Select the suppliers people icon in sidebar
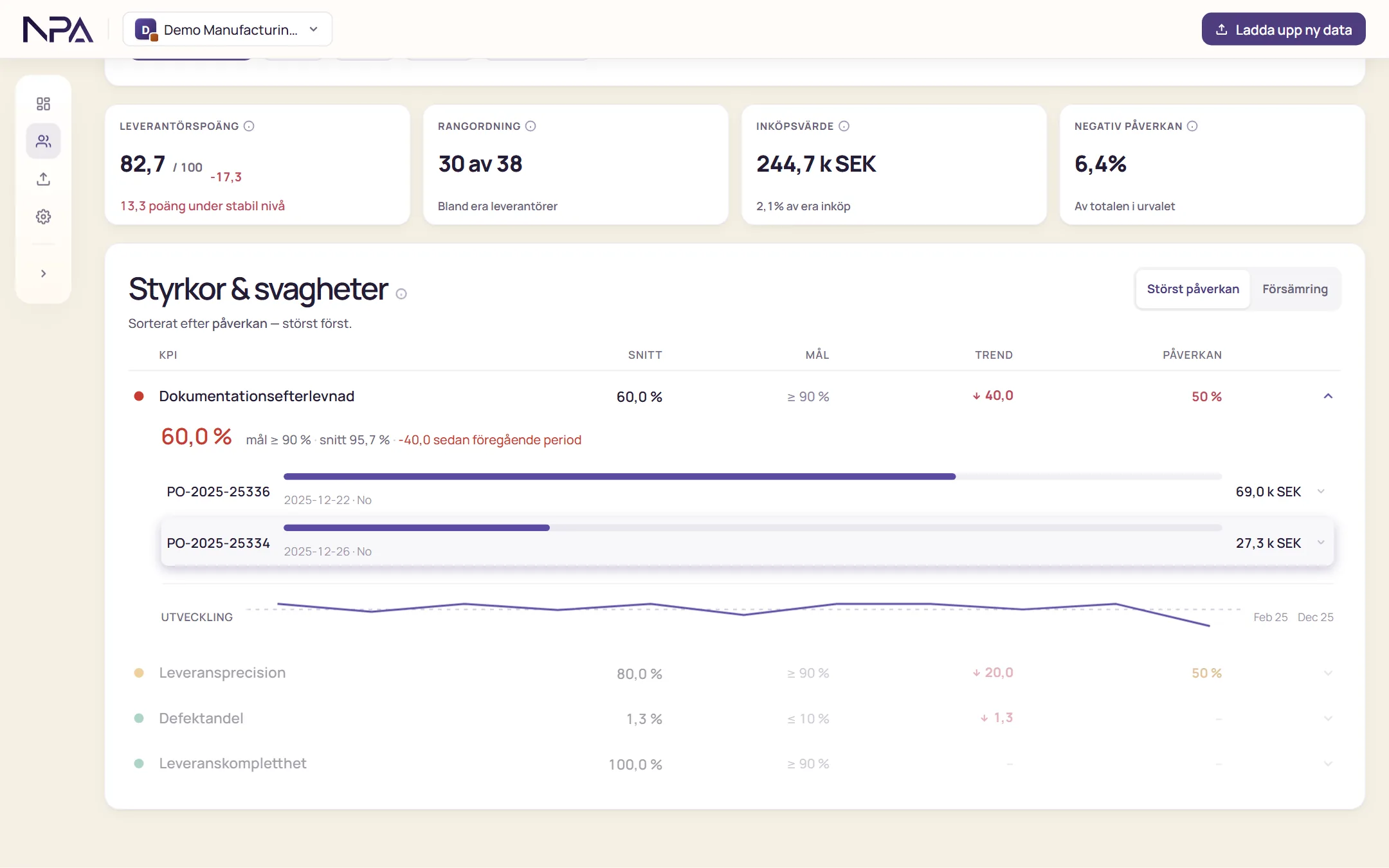Viewport: 1389px width, 868px height. (43, 141)
